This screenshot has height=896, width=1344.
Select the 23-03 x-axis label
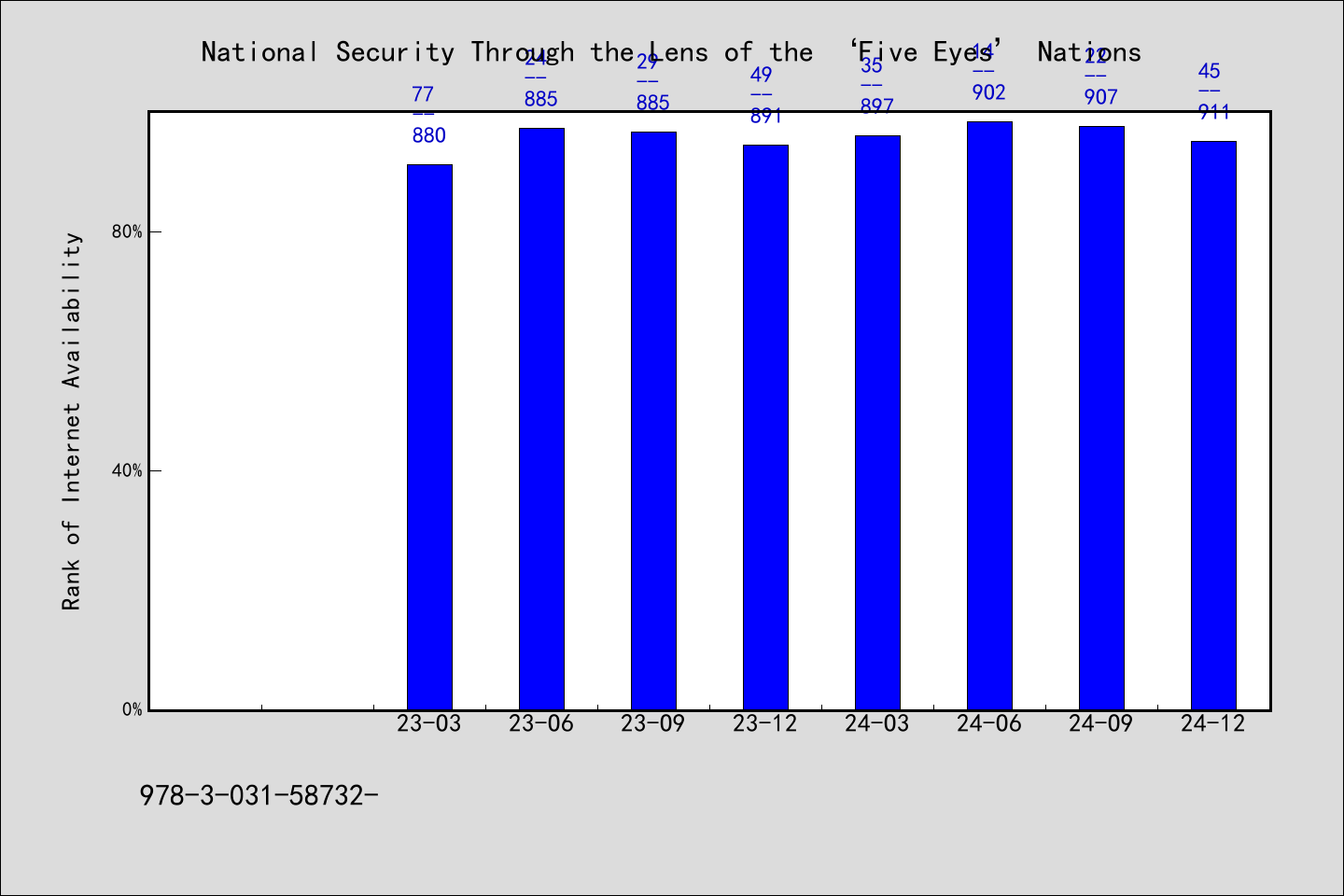[429, 723]
